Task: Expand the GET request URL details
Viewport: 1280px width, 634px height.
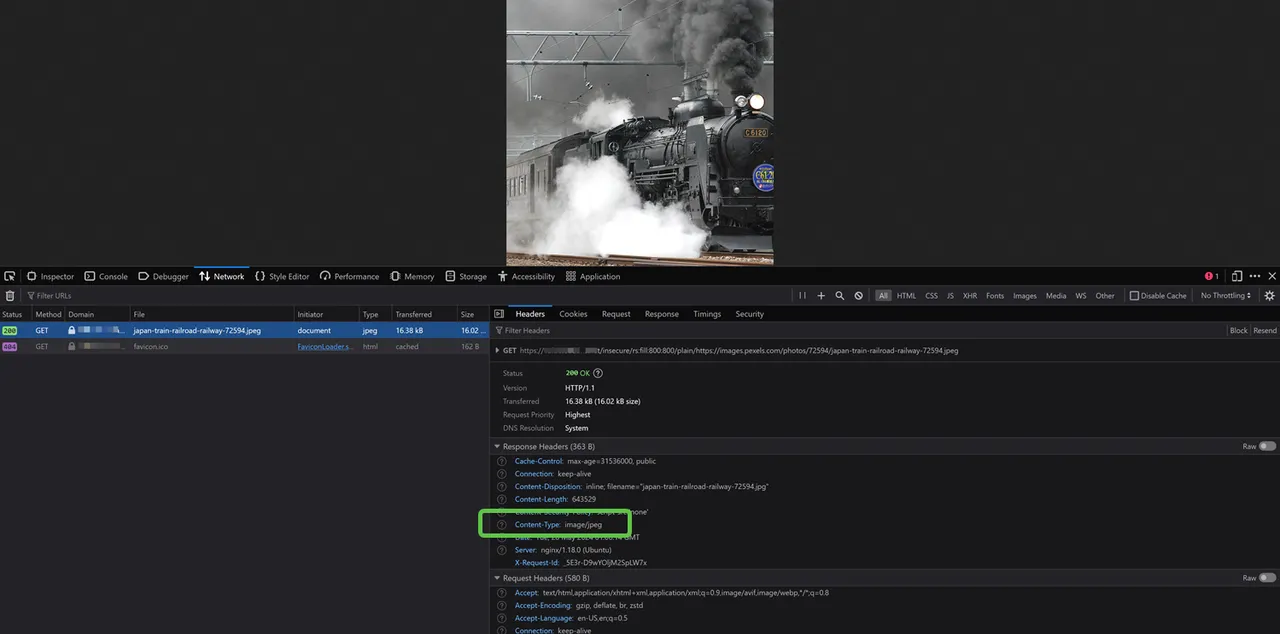Action: [x=498, y=351]
